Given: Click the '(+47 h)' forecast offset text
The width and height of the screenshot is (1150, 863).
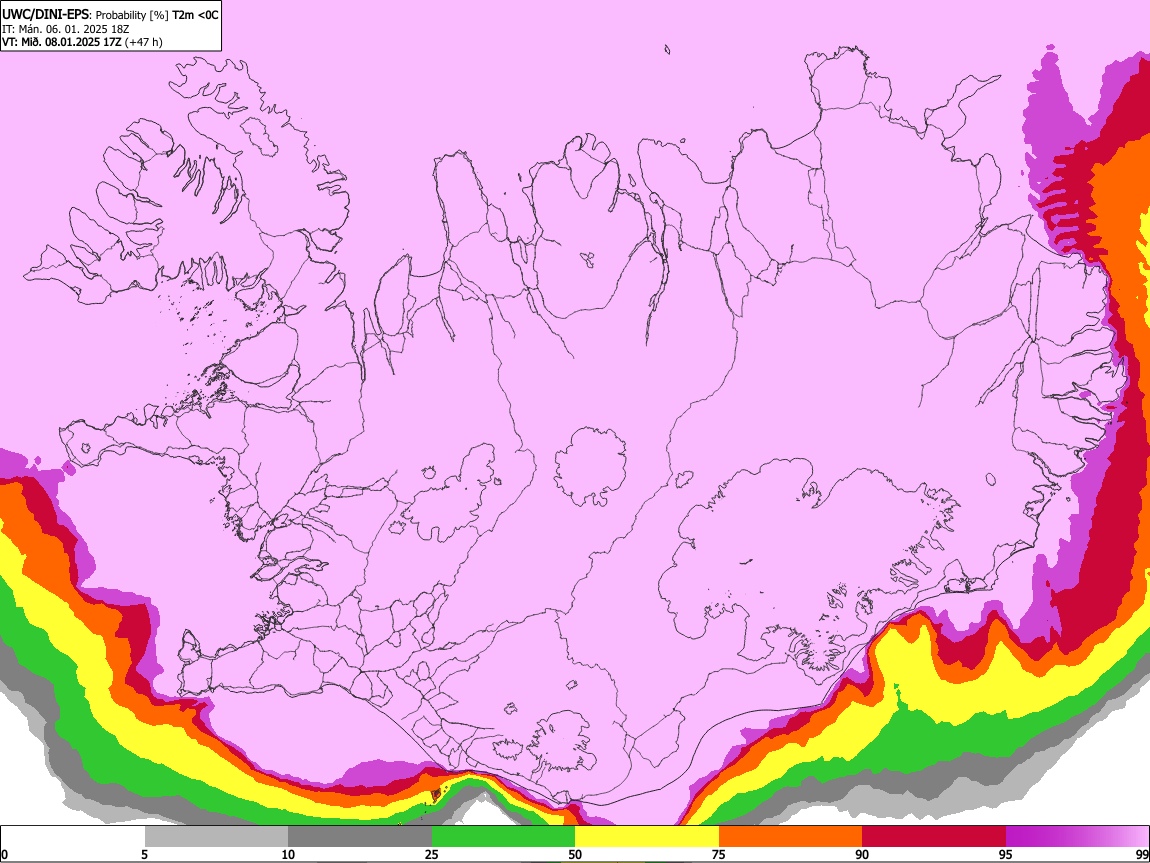Looking at the screenshot, I should click(x=144, y=42).
